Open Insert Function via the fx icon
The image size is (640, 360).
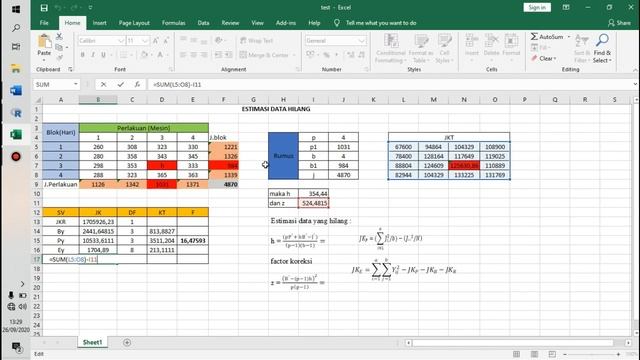[137, 84]
